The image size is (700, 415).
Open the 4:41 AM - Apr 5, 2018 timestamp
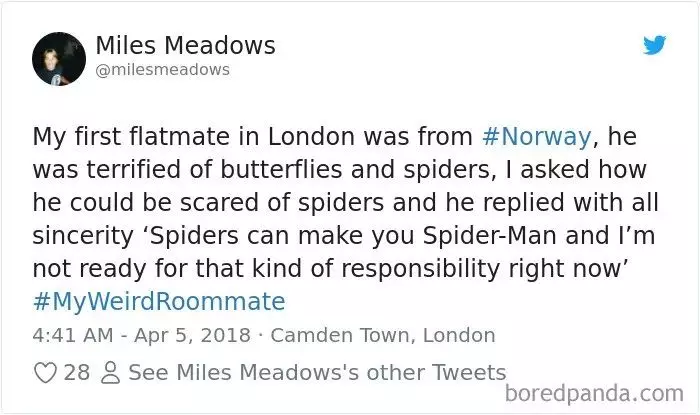[142, 335]
